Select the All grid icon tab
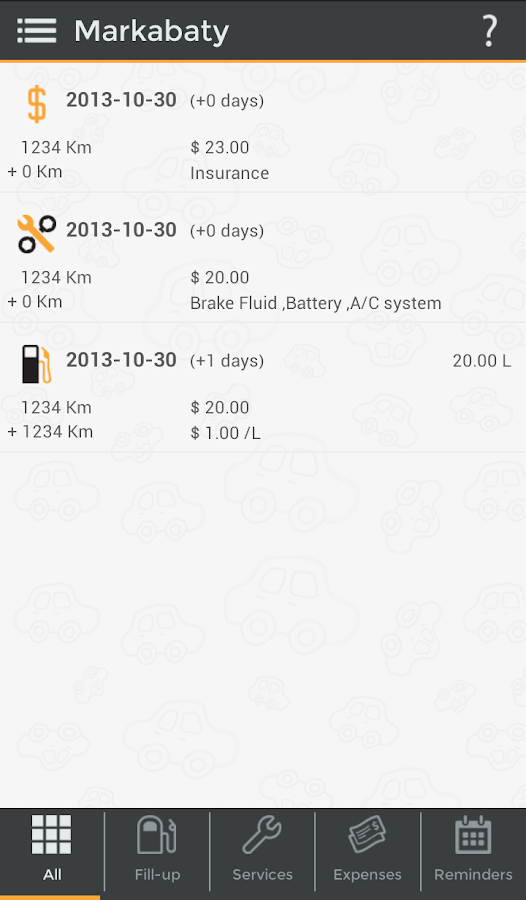The image size is (526, 900). click(x=52, y=848)
